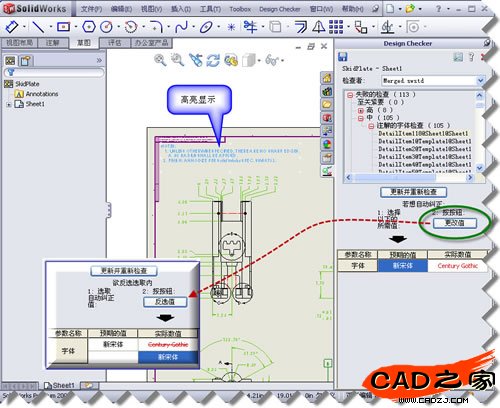Click the check results horizontal scrollbar
This screenshot has height=408, width=500.
[409, 178]
